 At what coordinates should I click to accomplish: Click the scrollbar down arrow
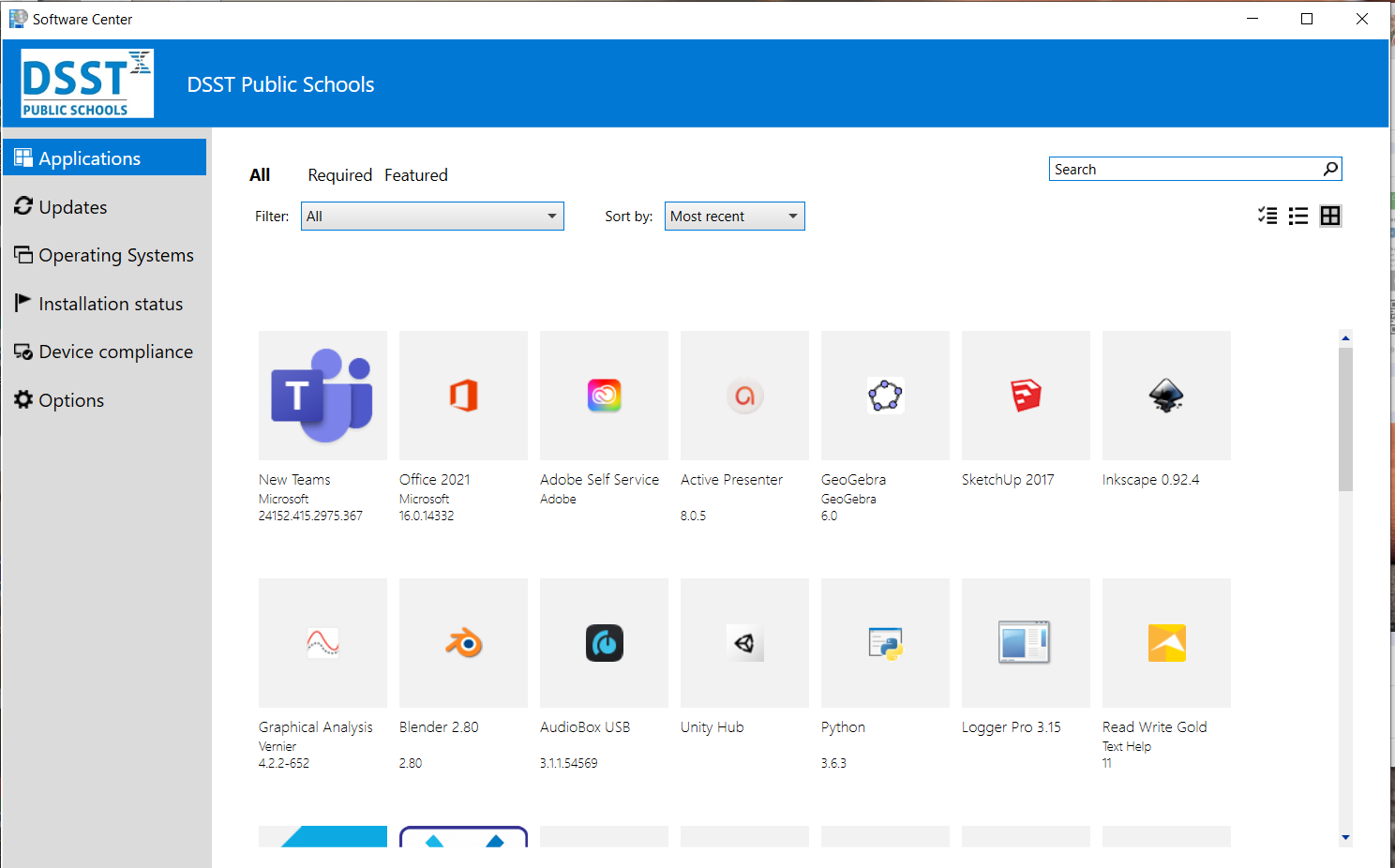tap(1345, 838)
